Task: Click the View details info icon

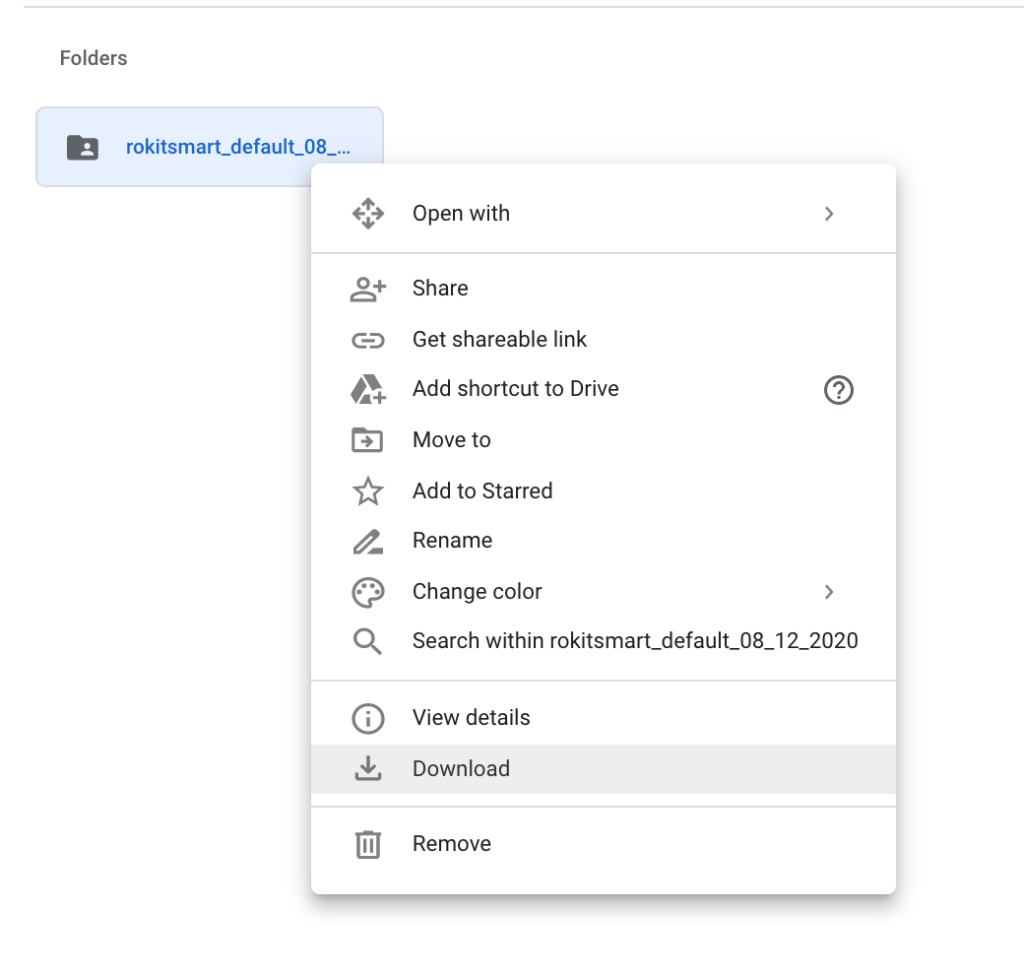Action: [x=368, y=718]
